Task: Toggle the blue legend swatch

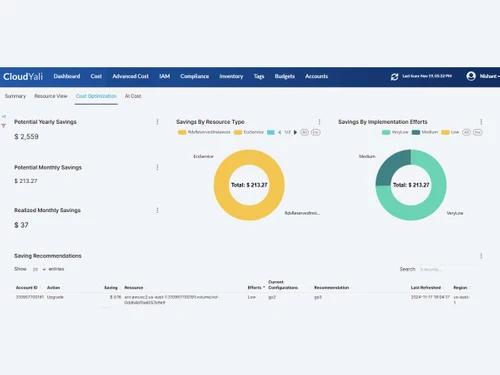Action: click(x=271, y=132)
